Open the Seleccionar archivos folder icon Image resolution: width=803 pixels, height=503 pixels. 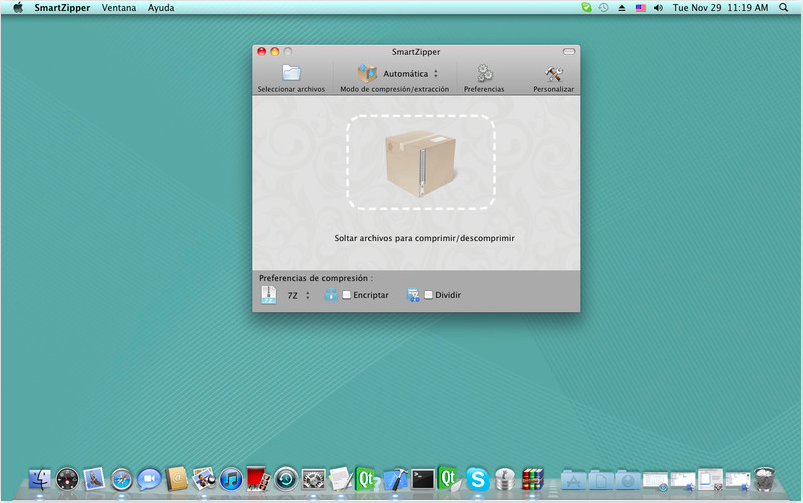(x=291, y=73)
